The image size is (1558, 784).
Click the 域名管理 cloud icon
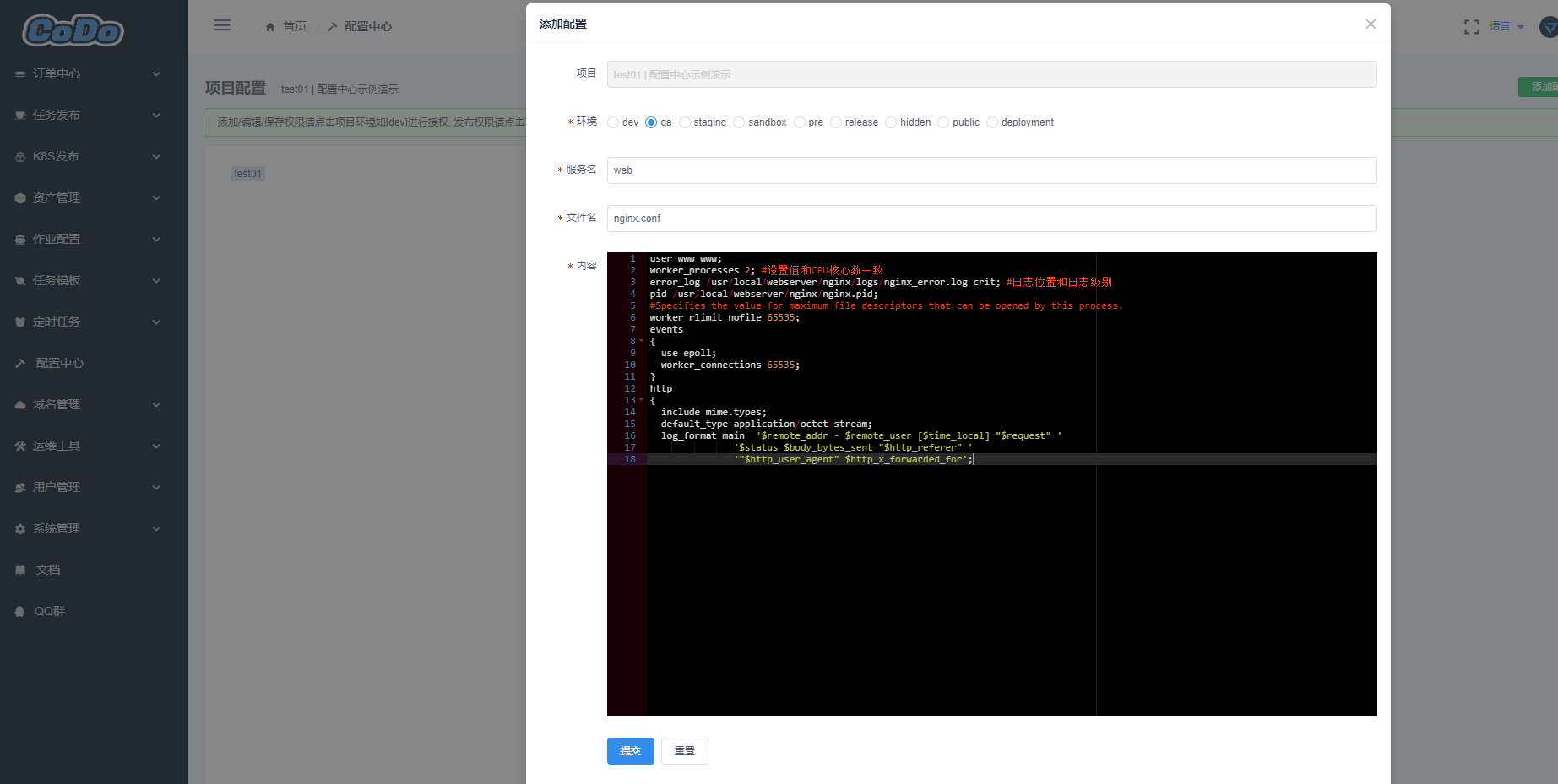[x=20, y=405]
